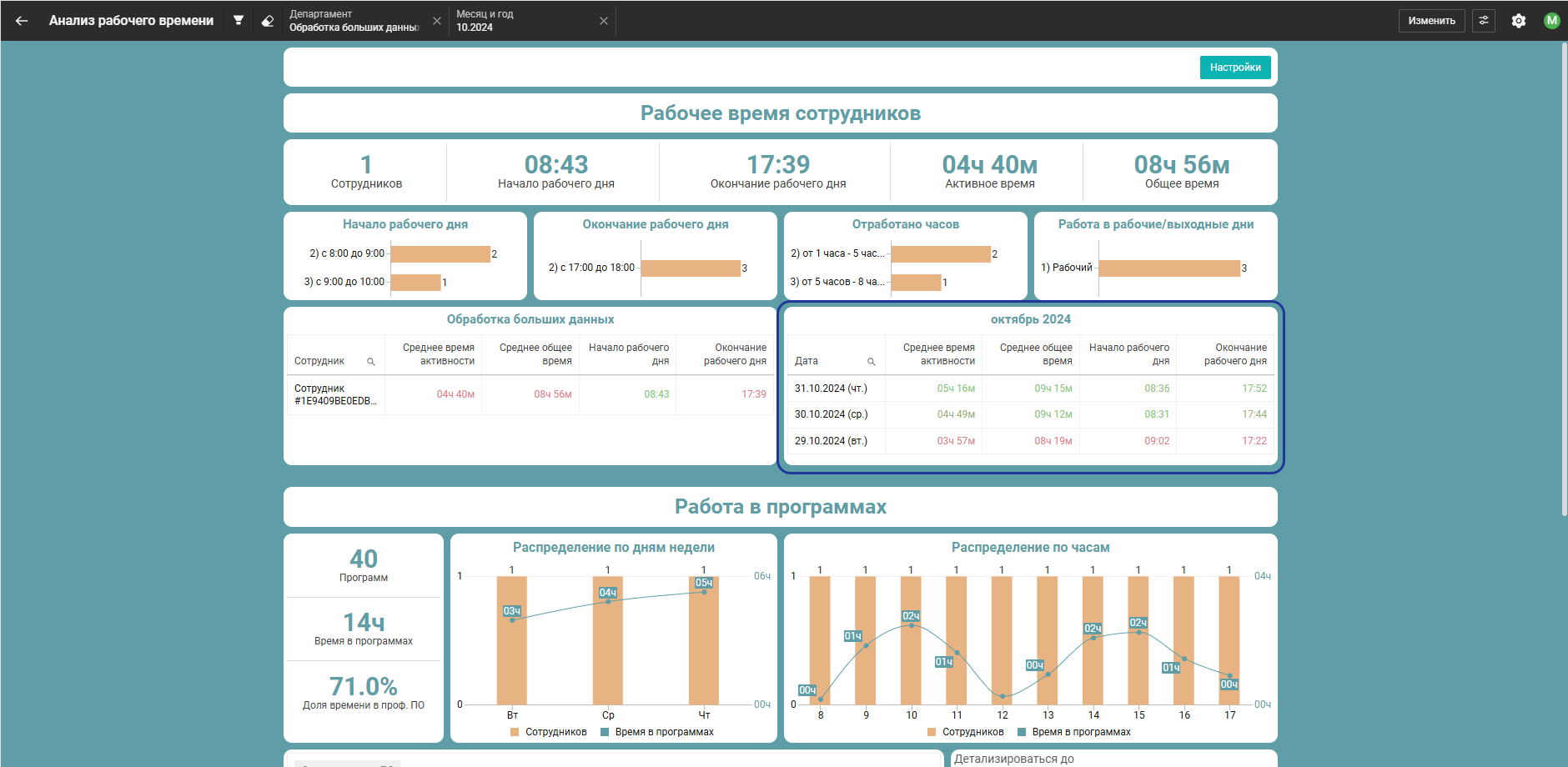The width and height of the screenshot is (1568, 767).
Task: Select date row 30.10.2024 (ср.)
Action: tap(1031, 414)
